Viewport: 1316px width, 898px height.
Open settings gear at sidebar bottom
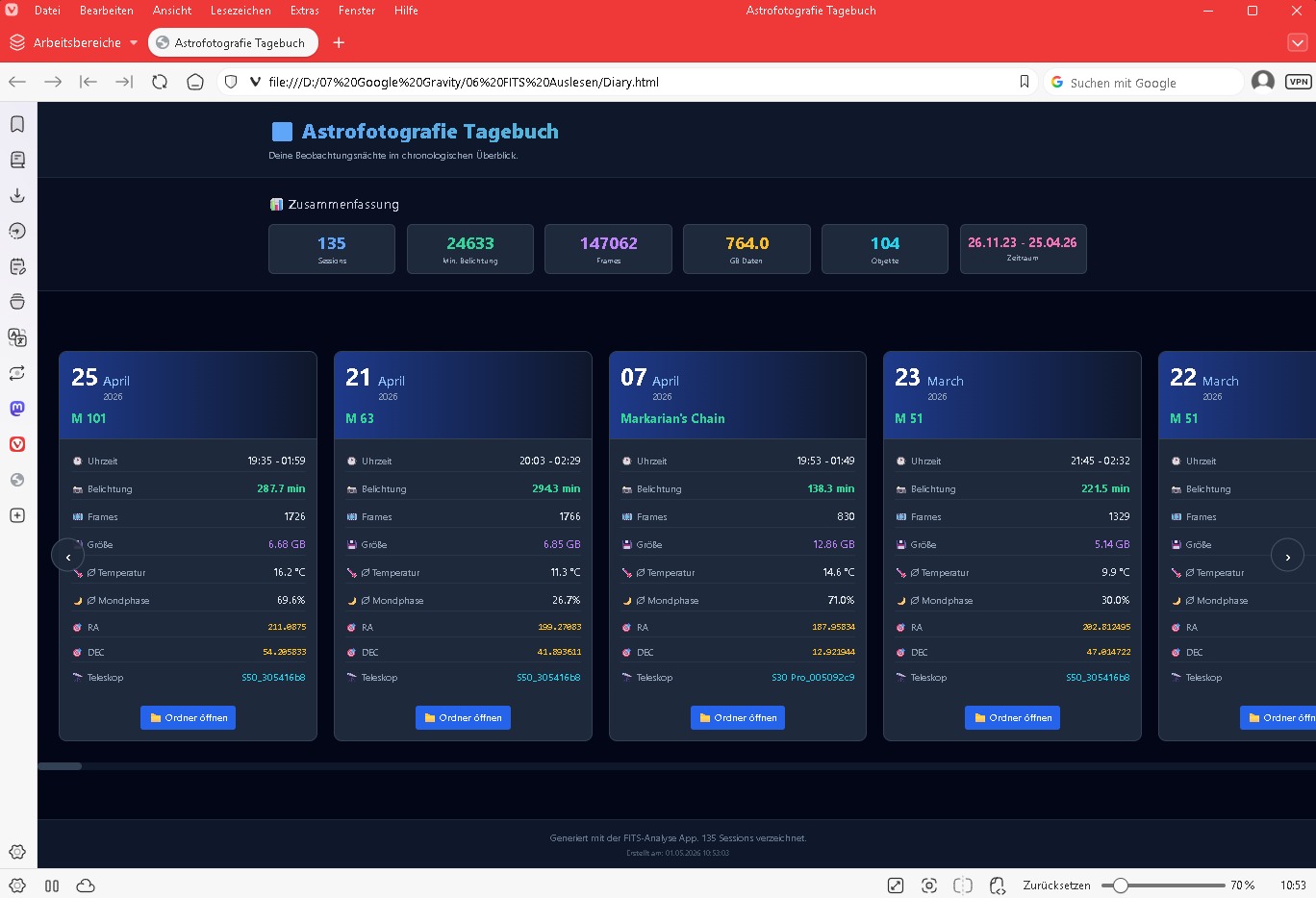pos(17,852)
